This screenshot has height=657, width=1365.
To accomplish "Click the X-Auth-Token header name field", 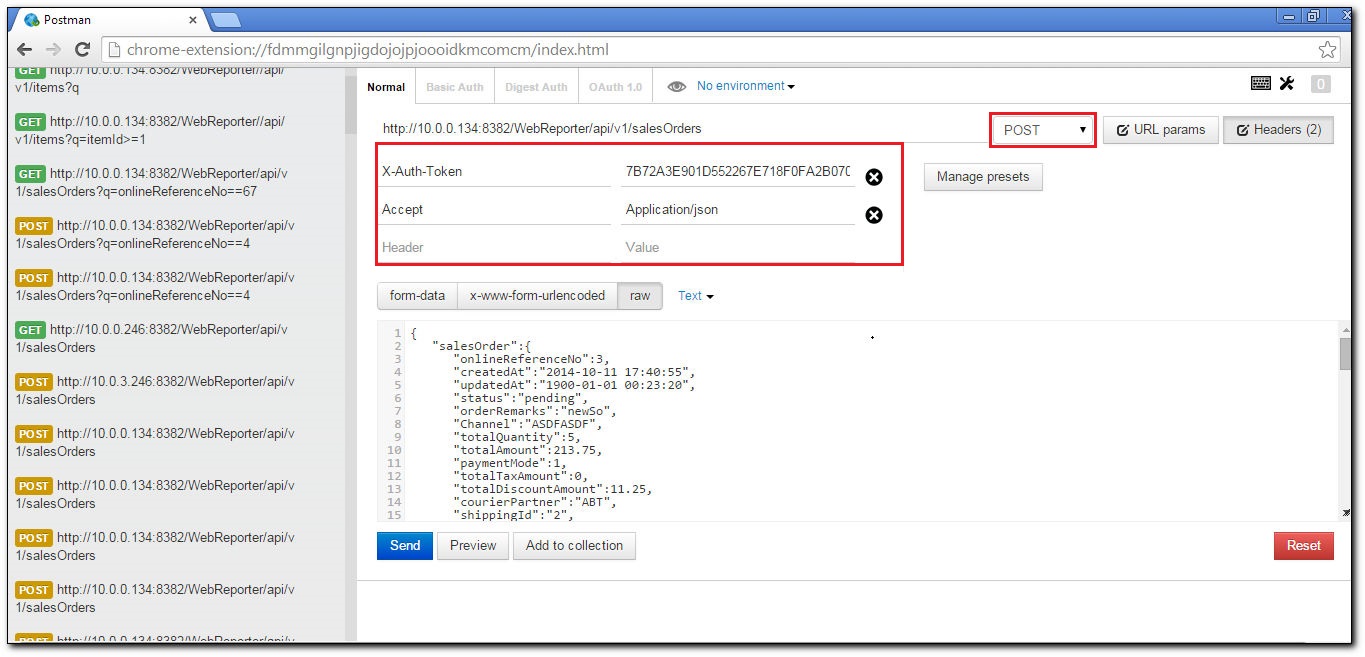I will (494, 172).
